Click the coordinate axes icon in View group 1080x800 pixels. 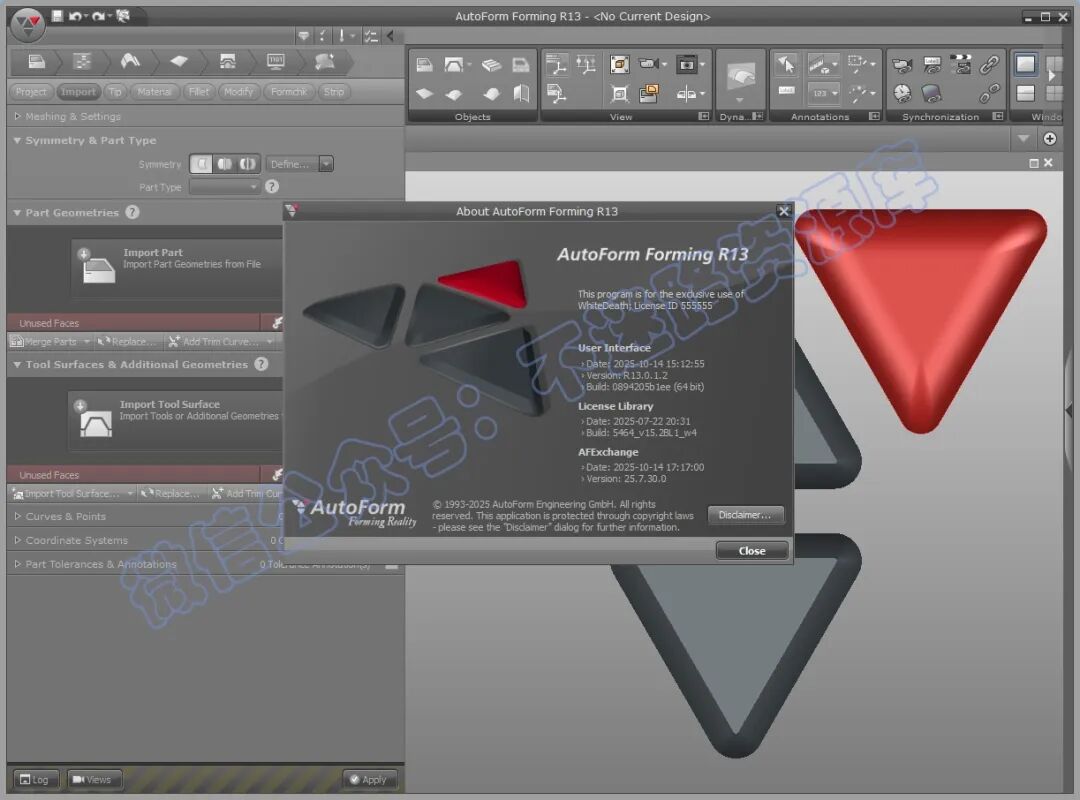point(557,65)
